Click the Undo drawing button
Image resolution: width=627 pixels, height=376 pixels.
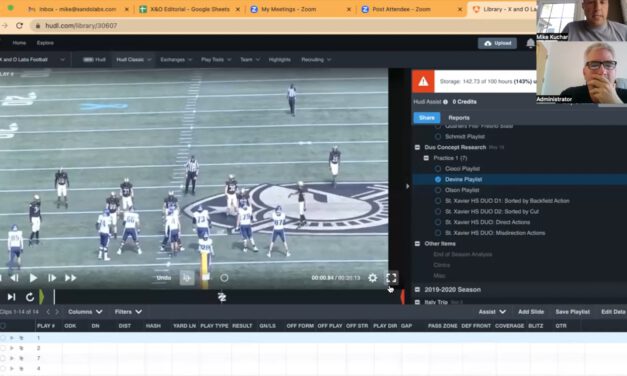tap(164, 278)
